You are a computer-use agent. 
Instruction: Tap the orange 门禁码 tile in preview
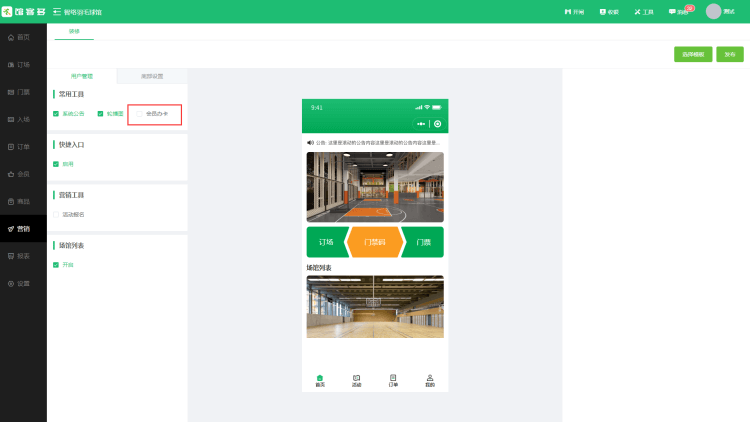(x=375, y=242)
